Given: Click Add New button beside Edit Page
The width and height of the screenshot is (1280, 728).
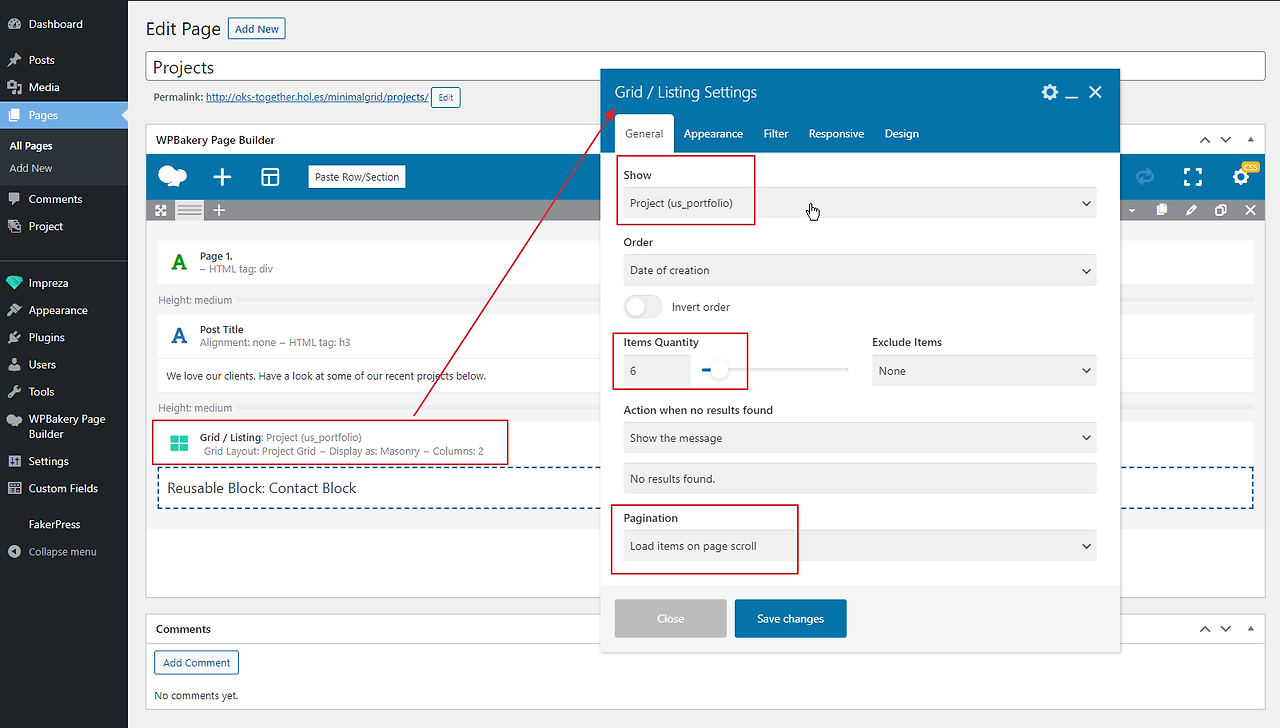Looking at the screenshot, I should (x=257, y=29).
